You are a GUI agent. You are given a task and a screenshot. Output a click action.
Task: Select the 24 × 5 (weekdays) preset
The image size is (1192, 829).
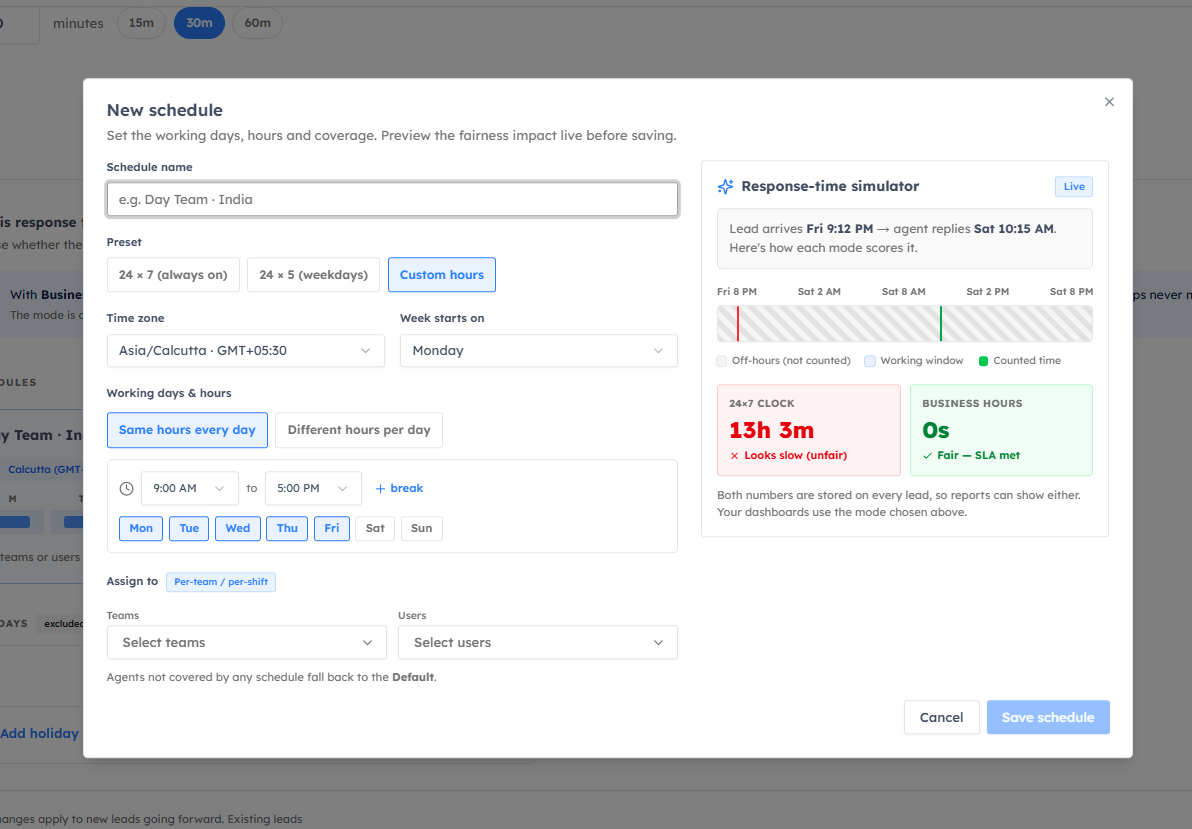pyautogui.click(x=313, y=275)
